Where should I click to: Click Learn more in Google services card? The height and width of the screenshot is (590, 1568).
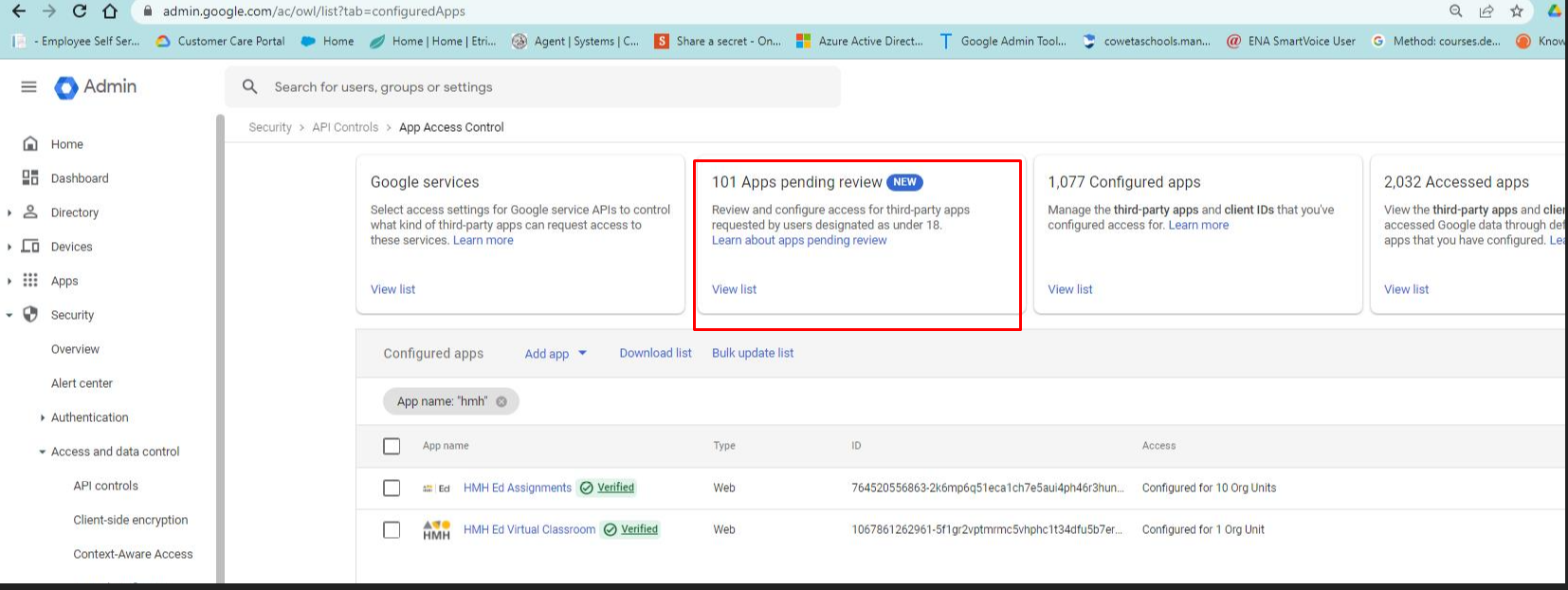click(x=483, y=240)
